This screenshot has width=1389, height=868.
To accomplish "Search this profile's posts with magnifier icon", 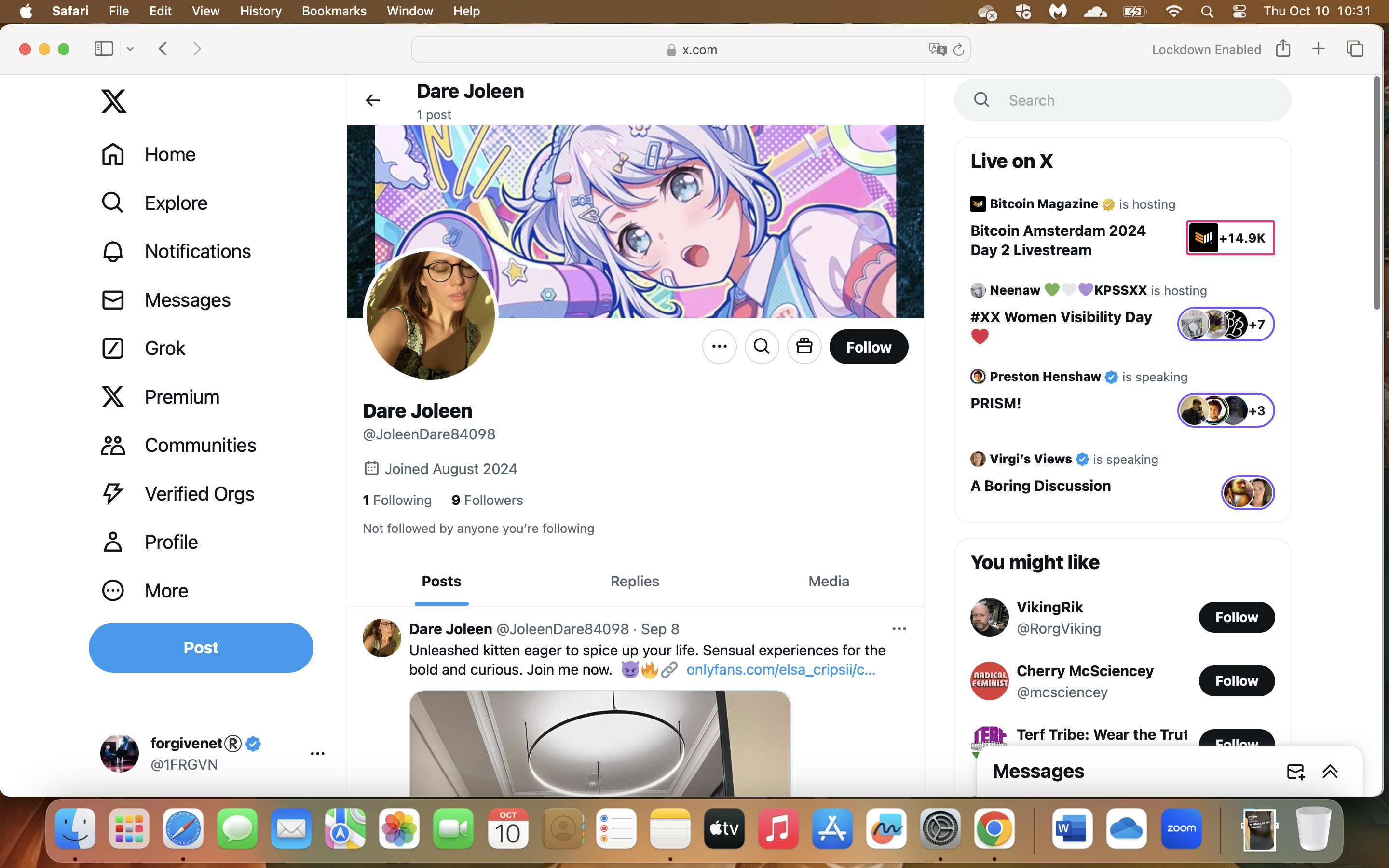I will point(762,347).
